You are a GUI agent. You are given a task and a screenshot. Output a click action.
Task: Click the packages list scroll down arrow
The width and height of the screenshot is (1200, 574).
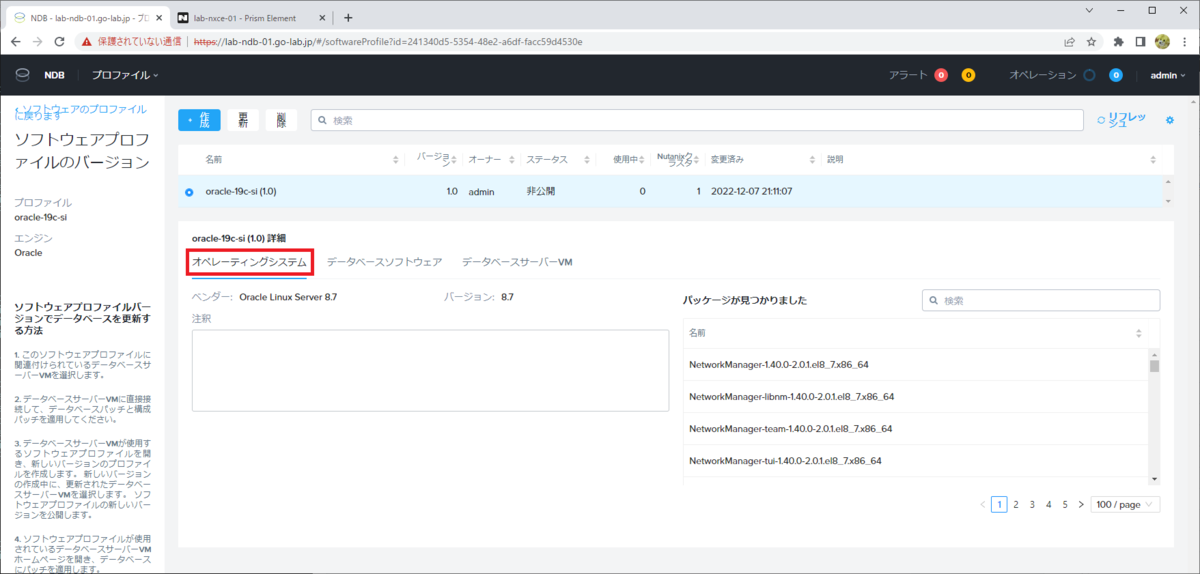point(1154,480)
